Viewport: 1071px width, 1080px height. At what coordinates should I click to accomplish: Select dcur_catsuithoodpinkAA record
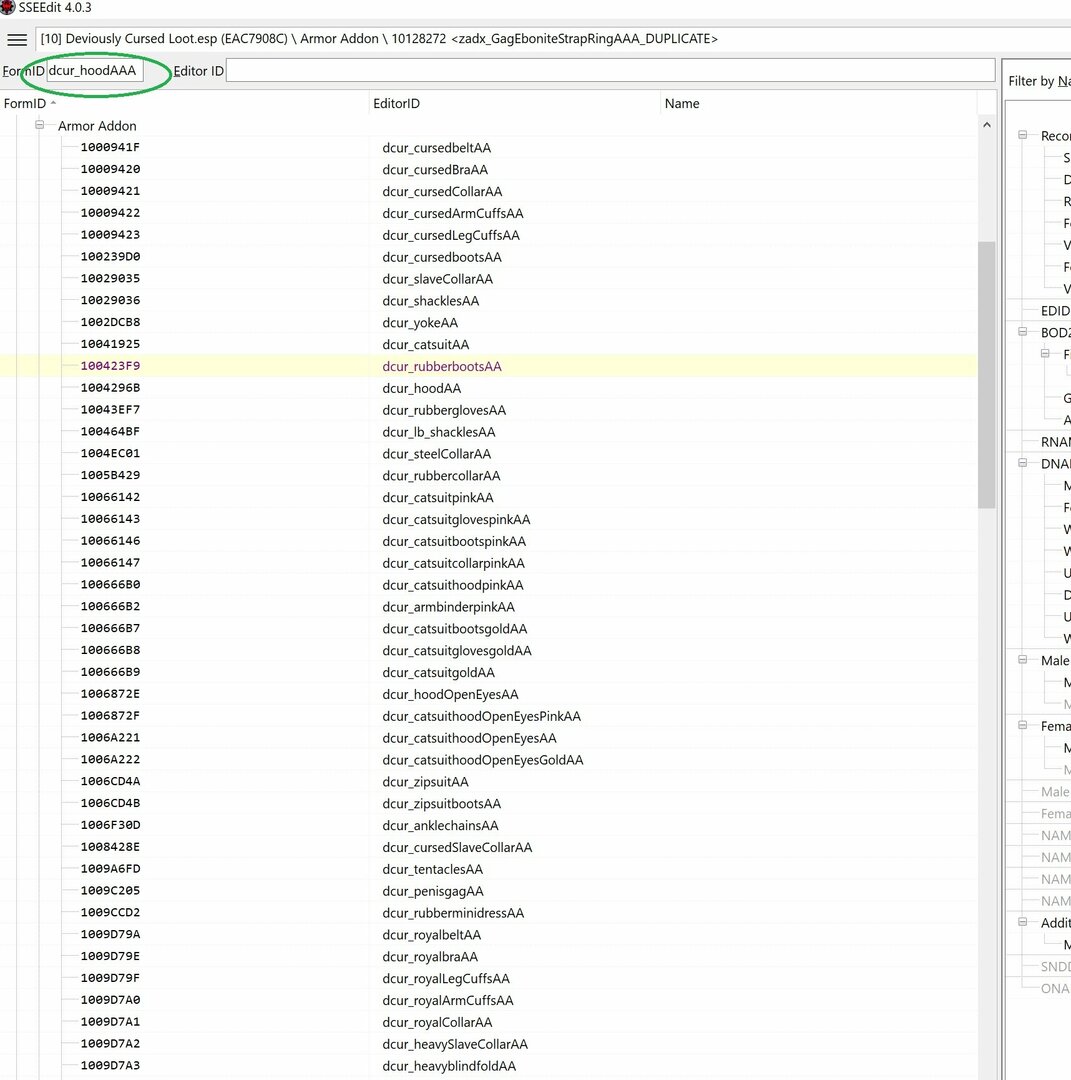(489, 585)
